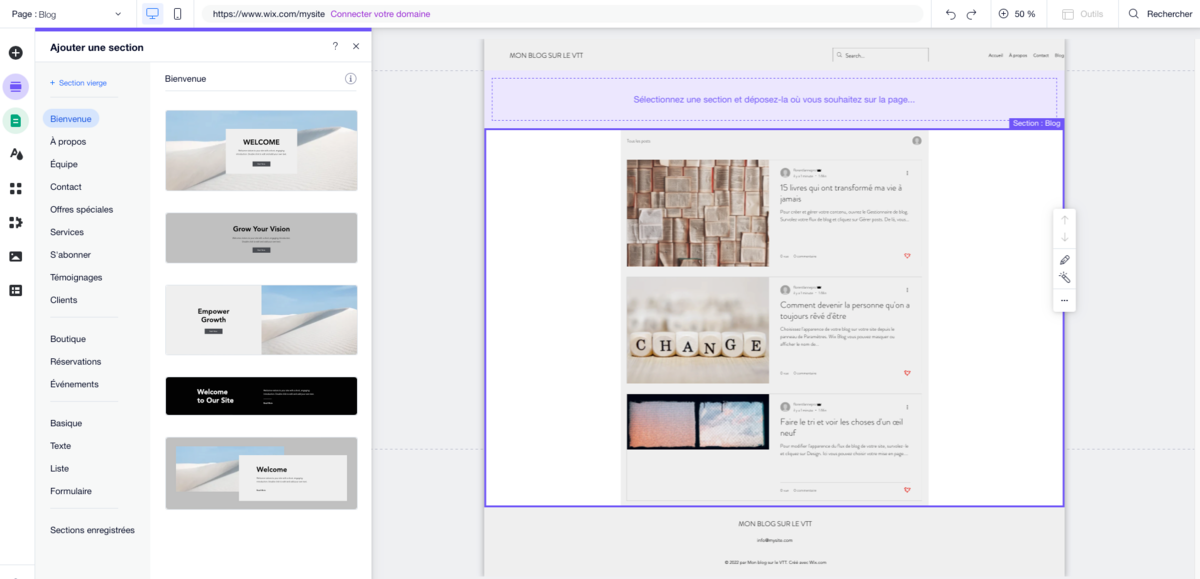Open Sections enregistrées
The height and width of the screenshot is (579, 1200).
click(92, 530)
